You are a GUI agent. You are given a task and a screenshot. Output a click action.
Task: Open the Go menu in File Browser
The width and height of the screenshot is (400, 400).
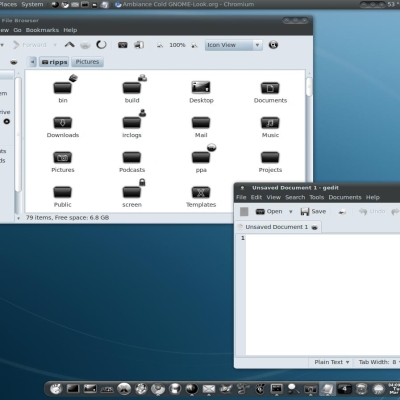point(17,30)
